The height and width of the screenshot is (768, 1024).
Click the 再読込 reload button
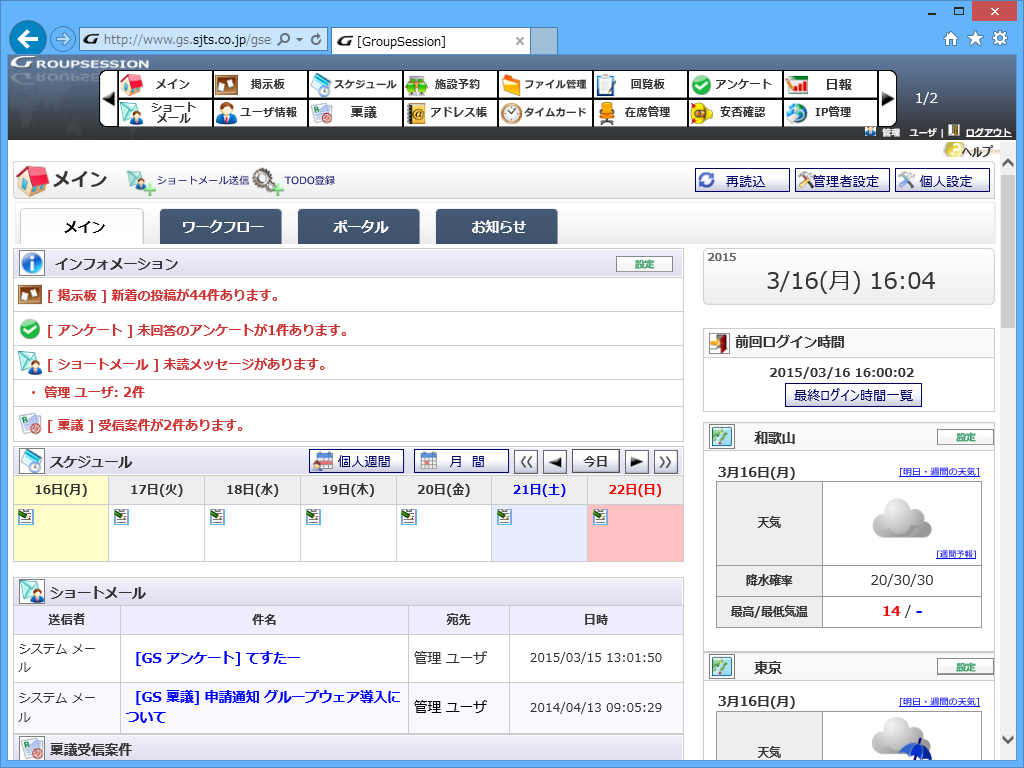(x=741, y=180)
